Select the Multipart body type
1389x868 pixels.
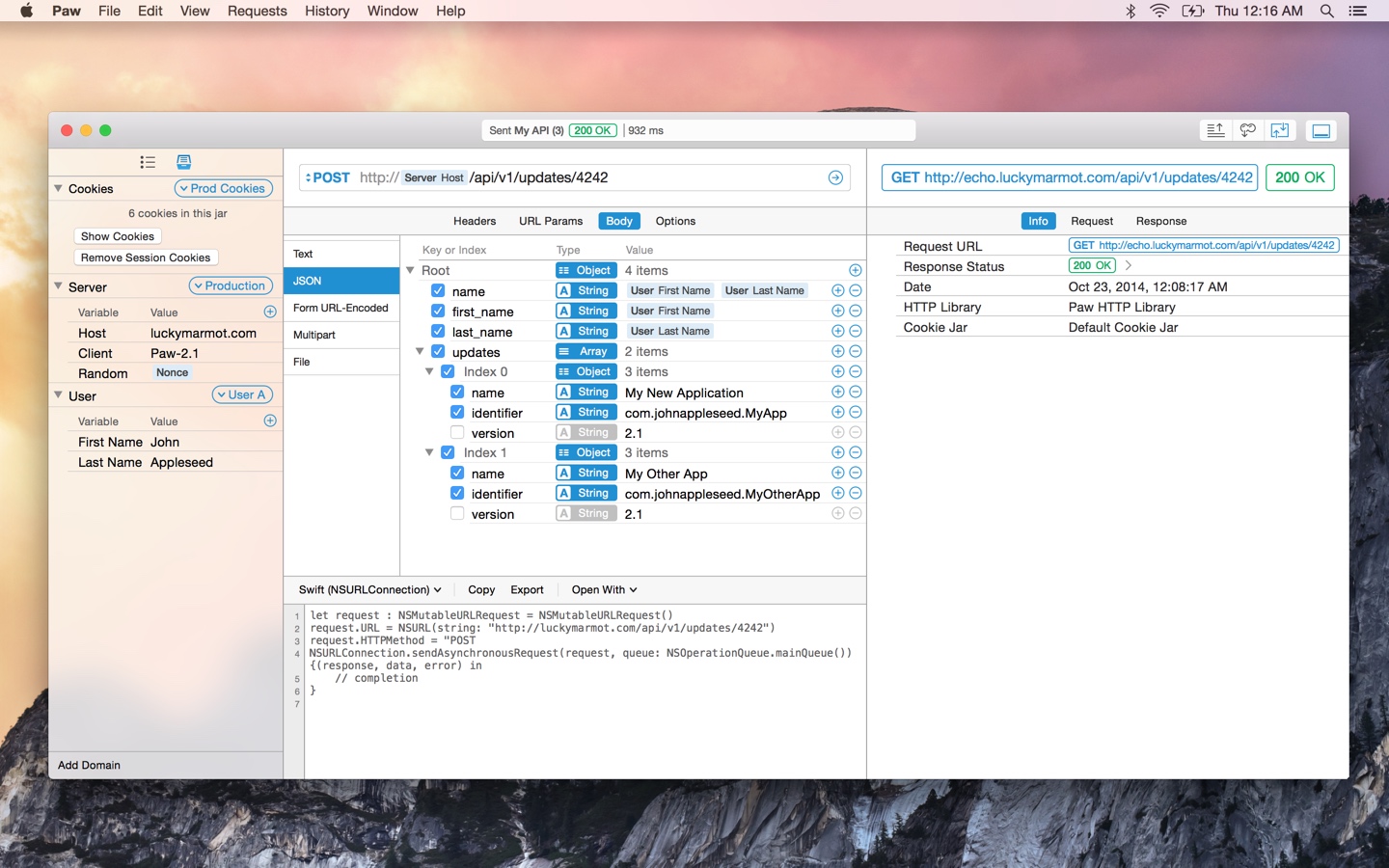(x=341, y=335)
